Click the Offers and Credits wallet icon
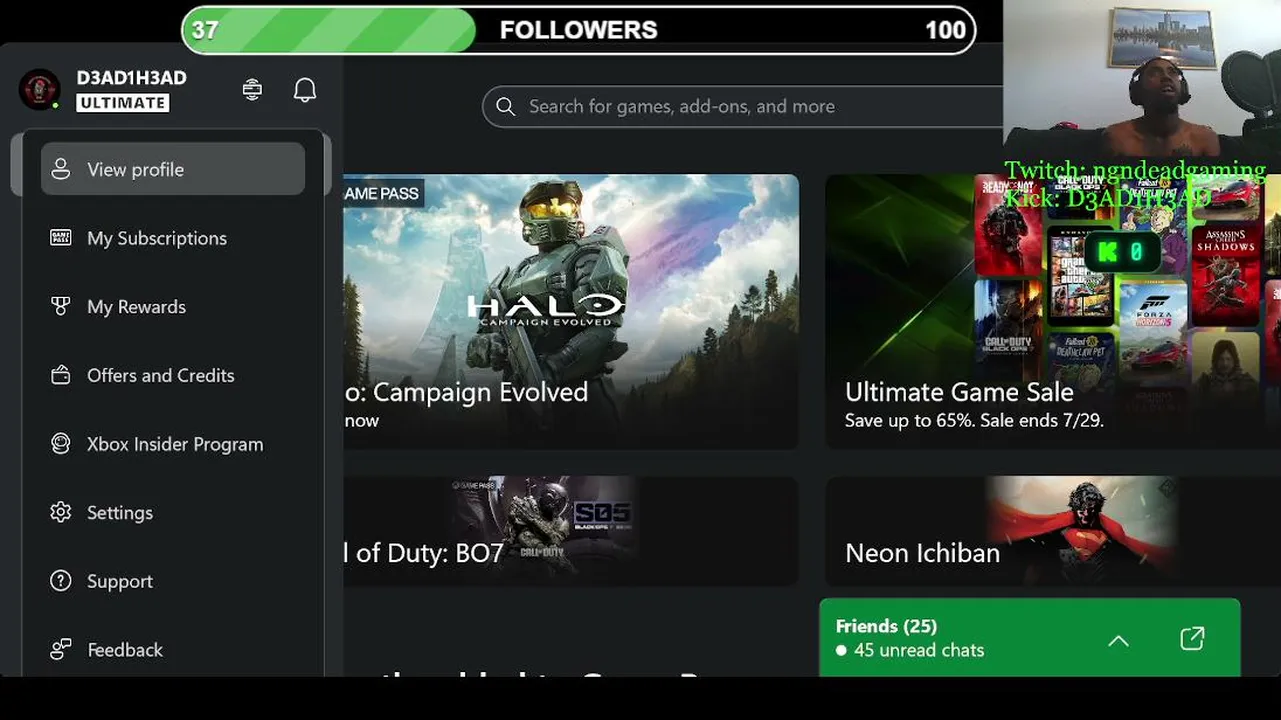Viewport: 1281px width, 720px height. [61, 375]
